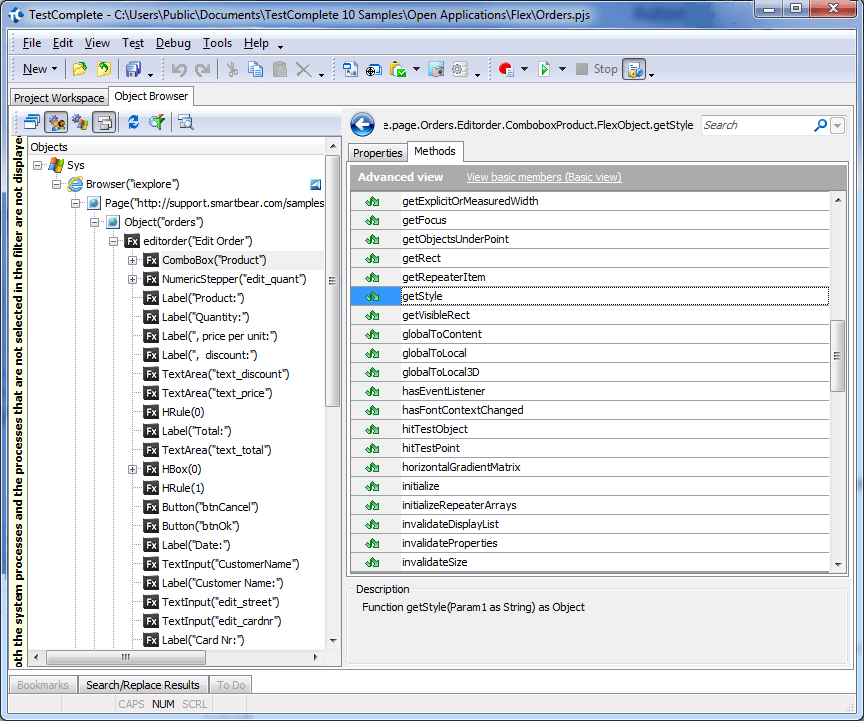Click the Undo arrow icon
Screen dimensions: 864x721
pyautogui.click(x=179, y=69)
